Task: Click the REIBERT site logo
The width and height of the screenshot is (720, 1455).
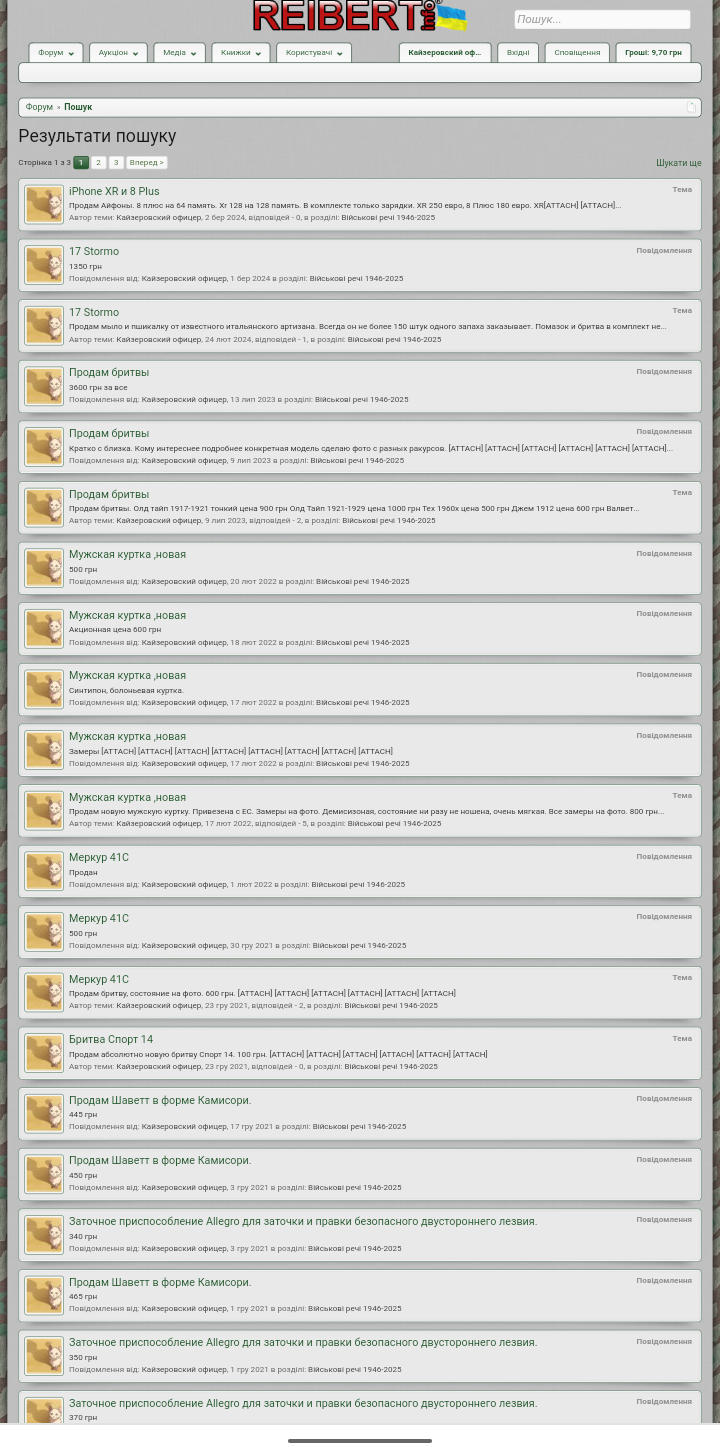Action: tap(360, 16)
